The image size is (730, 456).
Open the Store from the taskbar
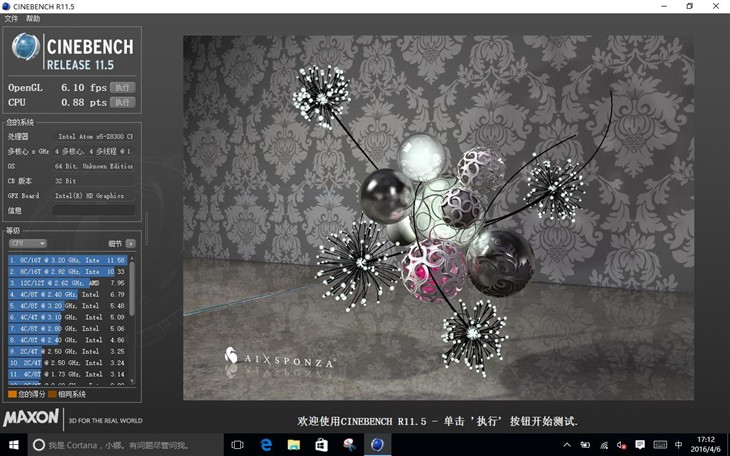coord(322,445)
